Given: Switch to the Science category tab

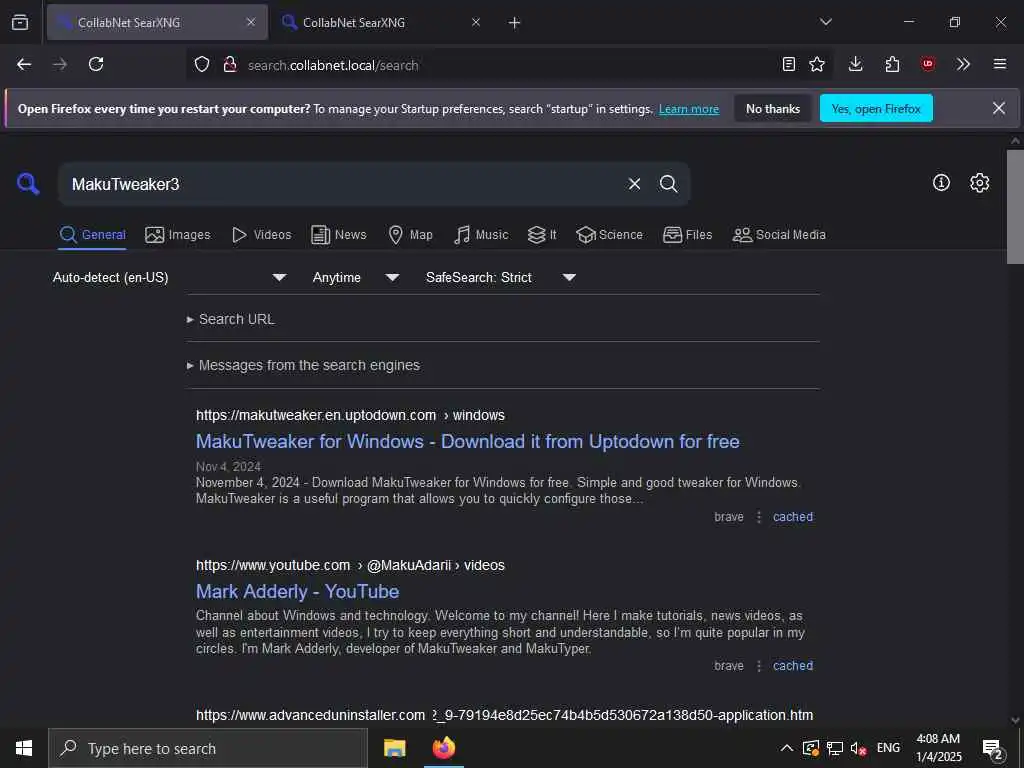Looking at the screenshot, I should [x=609, y=234].
